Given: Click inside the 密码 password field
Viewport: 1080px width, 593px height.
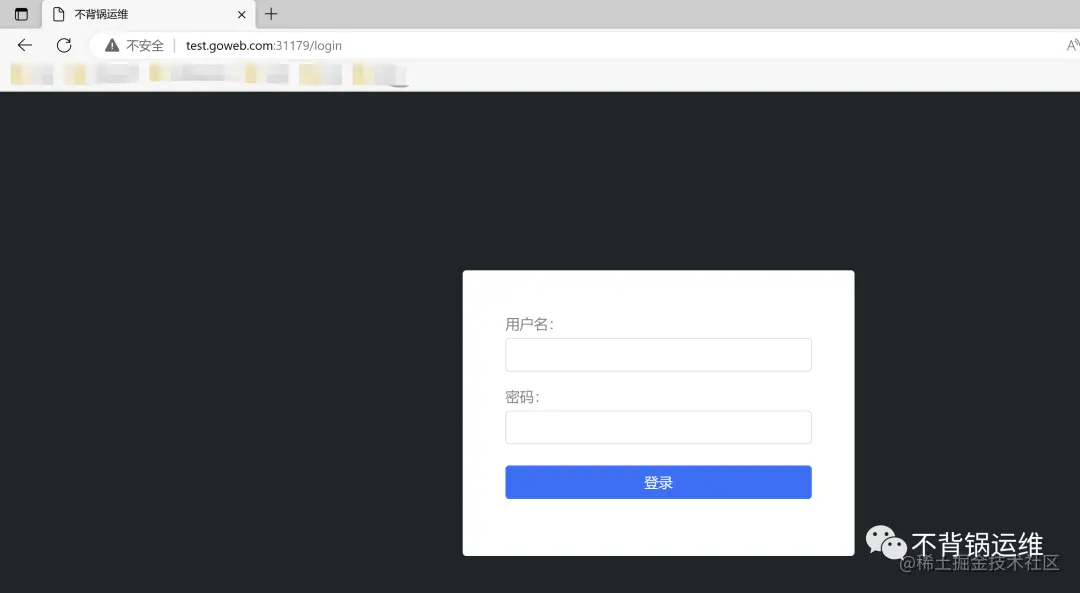Looking at the screenshot, I should [x=658, y=427].
